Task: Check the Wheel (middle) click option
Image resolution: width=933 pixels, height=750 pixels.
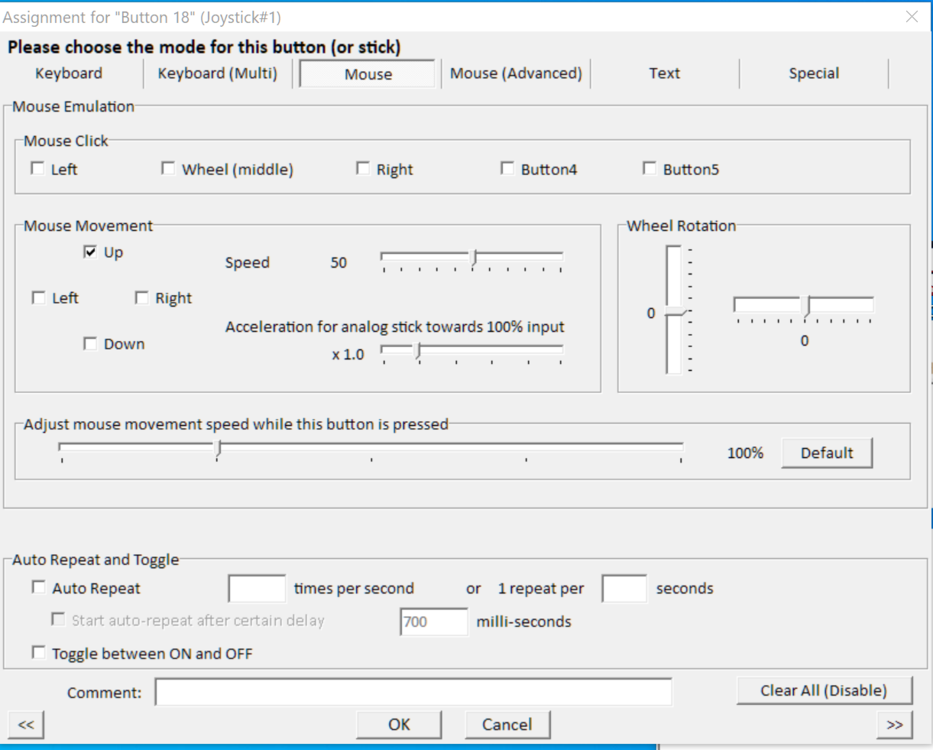Action: coord(168,168)
